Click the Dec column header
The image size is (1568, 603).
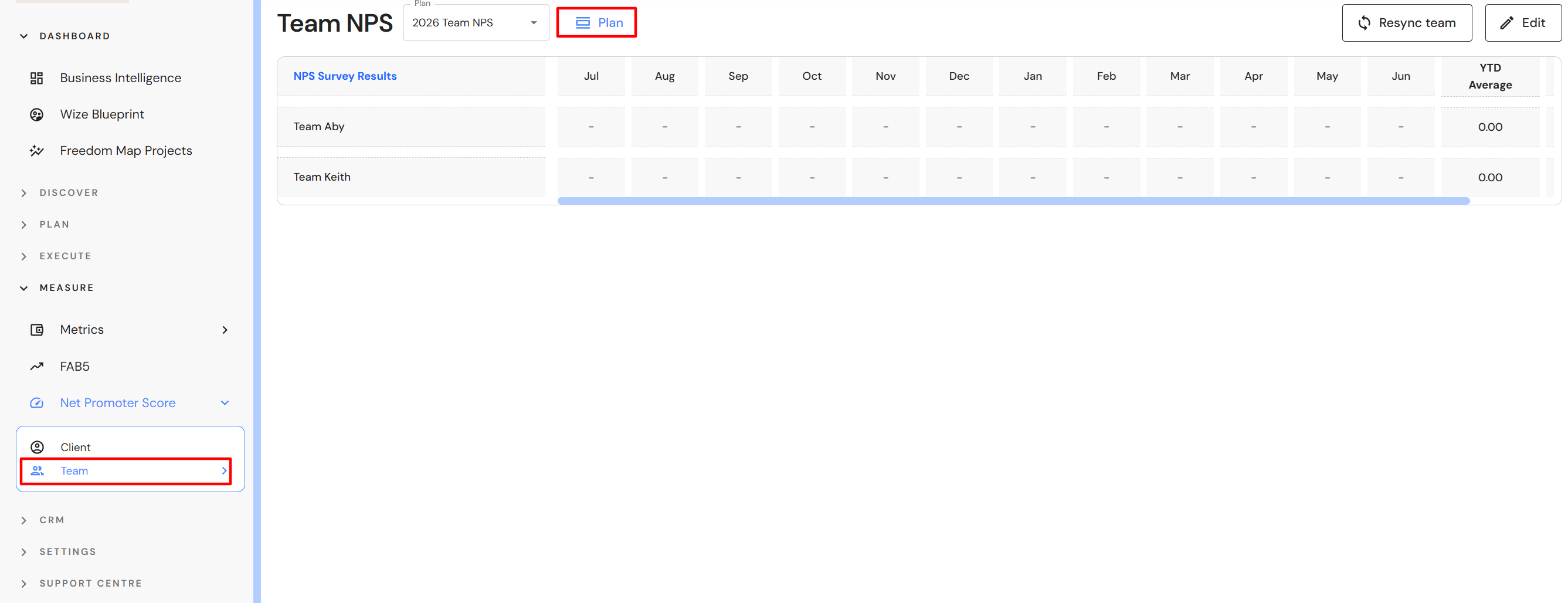959,76
